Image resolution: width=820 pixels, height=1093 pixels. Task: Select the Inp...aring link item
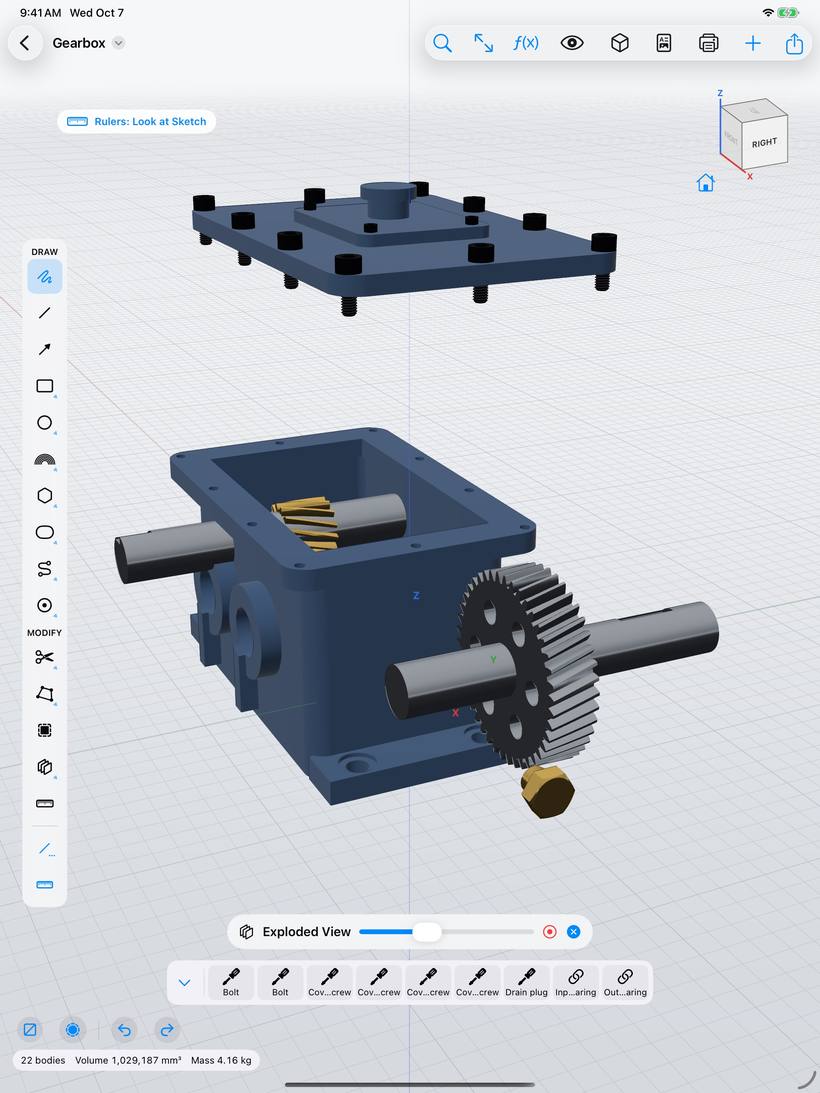(x=576, y=983)
